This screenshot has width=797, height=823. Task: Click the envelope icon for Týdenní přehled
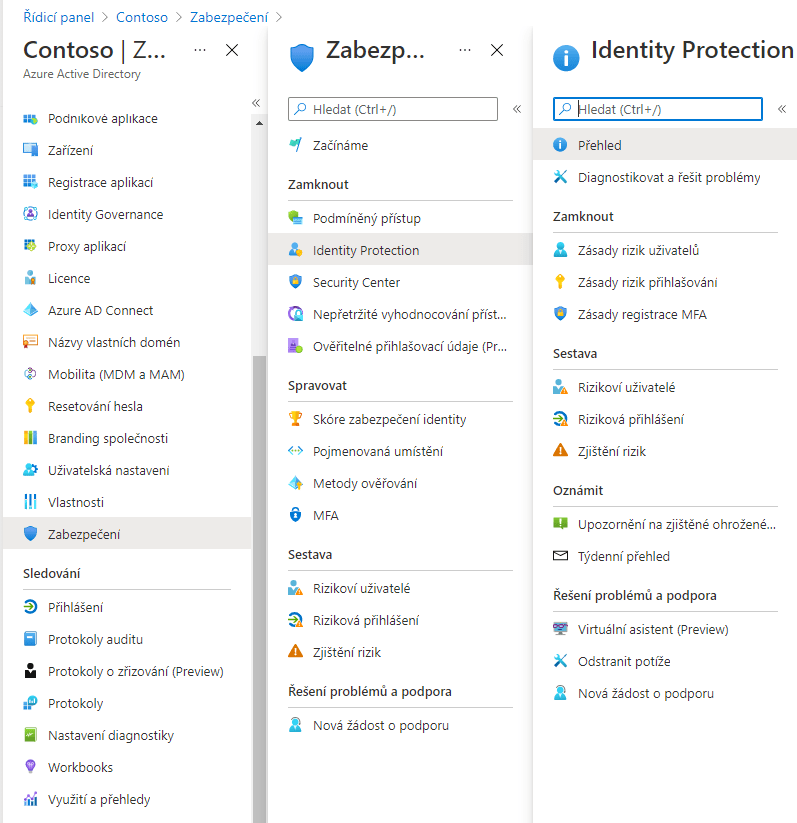coord(560,556)
